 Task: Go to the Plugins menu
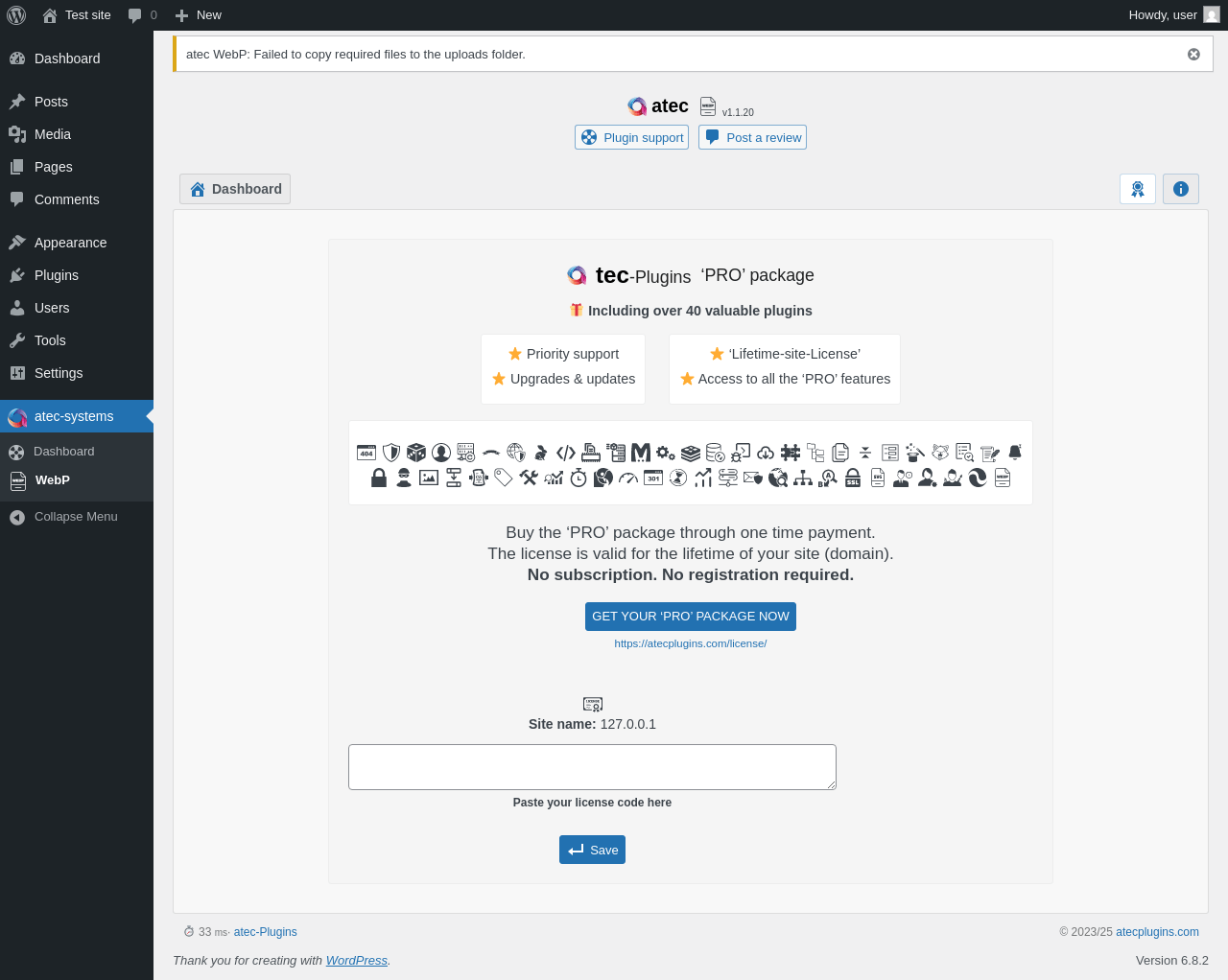[77, 275]
